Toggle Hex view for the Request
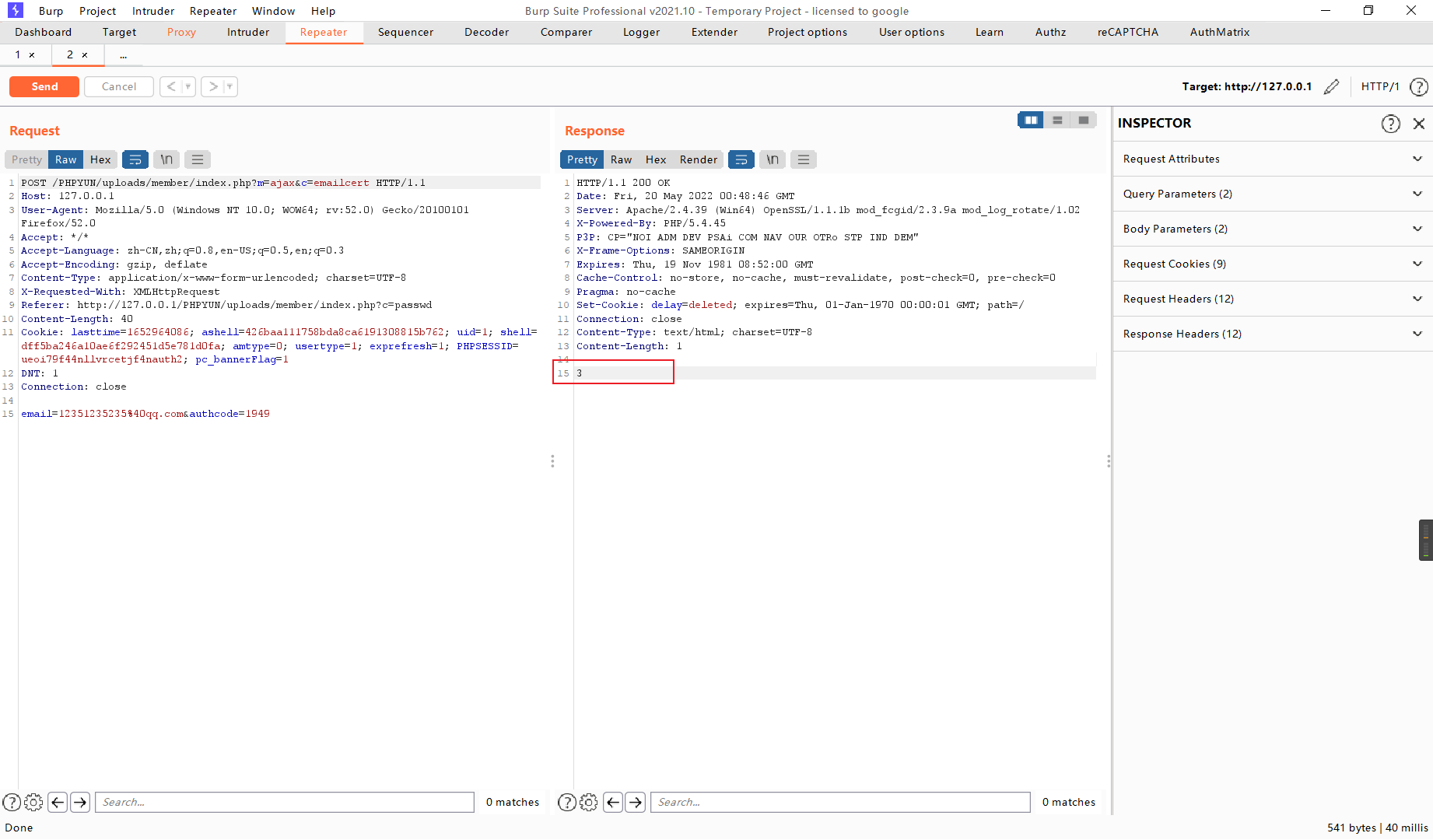The width and height of the screenshot is (1433, 840). click(100, 159)
